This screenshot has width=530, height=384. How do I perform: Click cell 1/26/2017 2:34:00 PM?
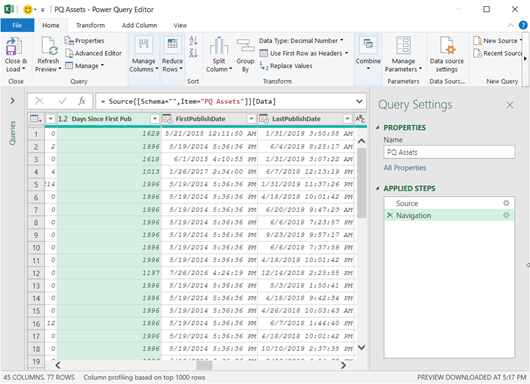[210, 171]
